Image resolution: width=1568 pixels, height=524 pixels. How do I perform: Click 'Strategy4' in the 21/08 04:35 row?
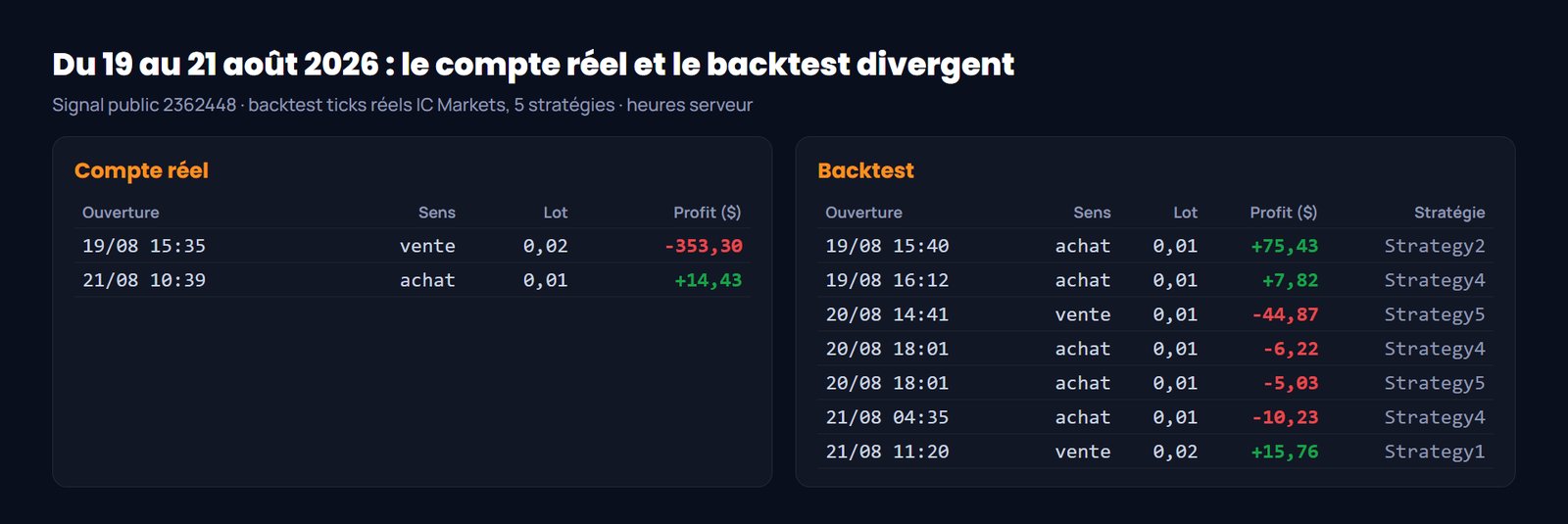(x=1435, y=417)
